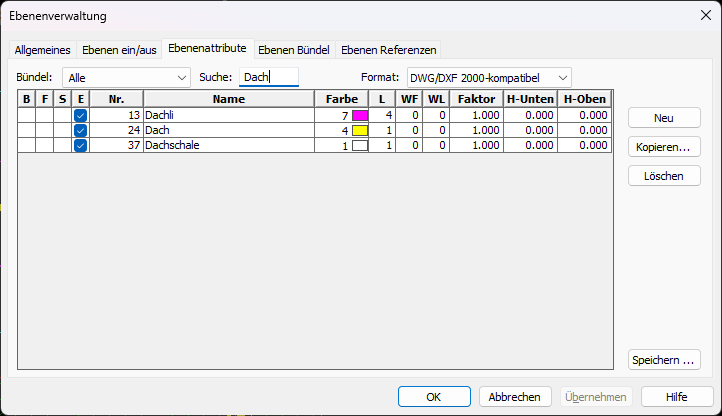Image resolution: width=722 pixels, height=416 pixels.
Task: Click the white color swatch of Dachschale
Action: pyautogui.click(x=360, y=146)
